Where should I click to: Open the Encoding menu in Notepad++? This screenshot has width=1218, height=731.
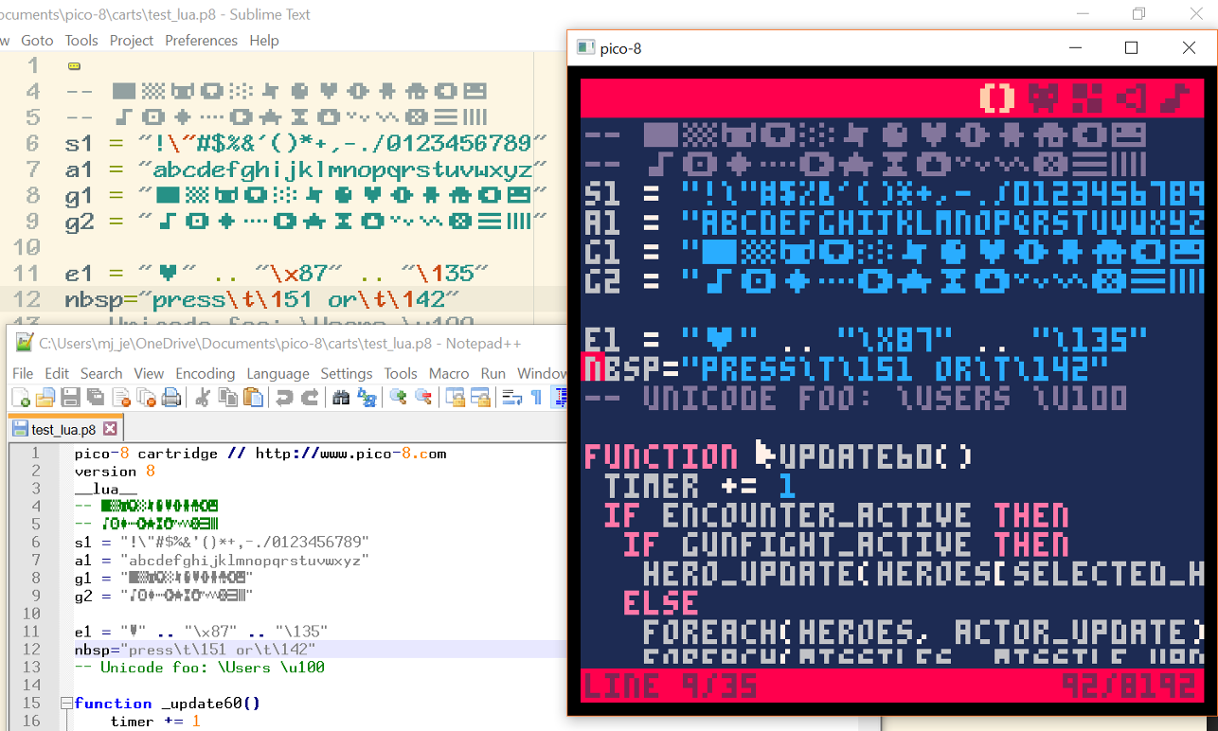(x=205, y=373)
